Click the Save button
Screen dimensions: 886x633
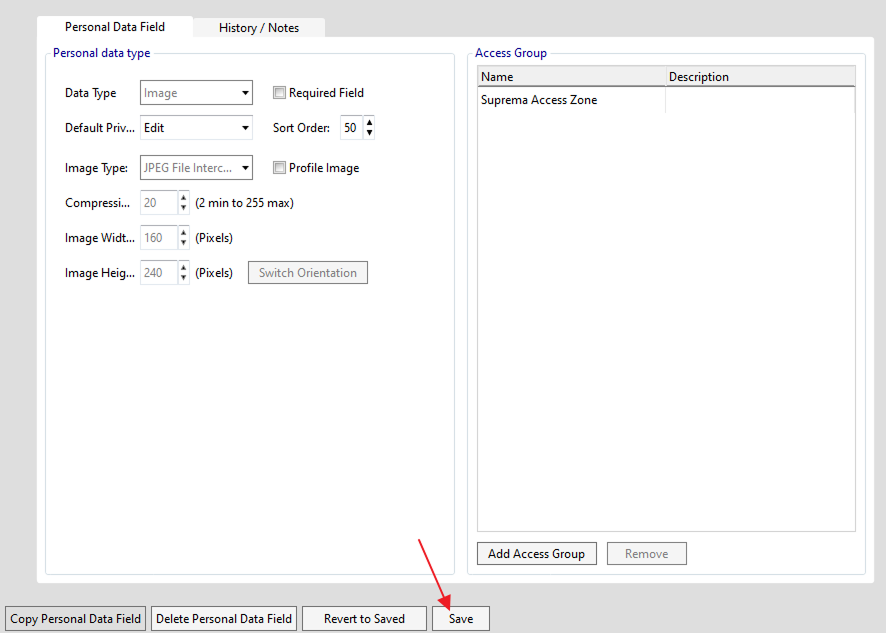point(461,619)
